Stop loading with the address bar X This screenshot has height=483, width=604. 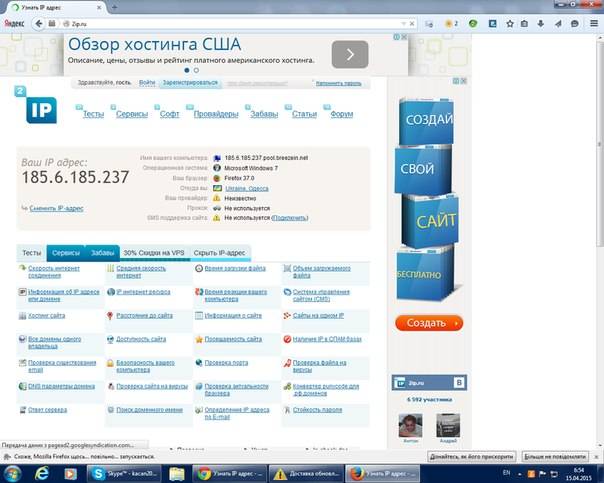click(x=412, y=23)
